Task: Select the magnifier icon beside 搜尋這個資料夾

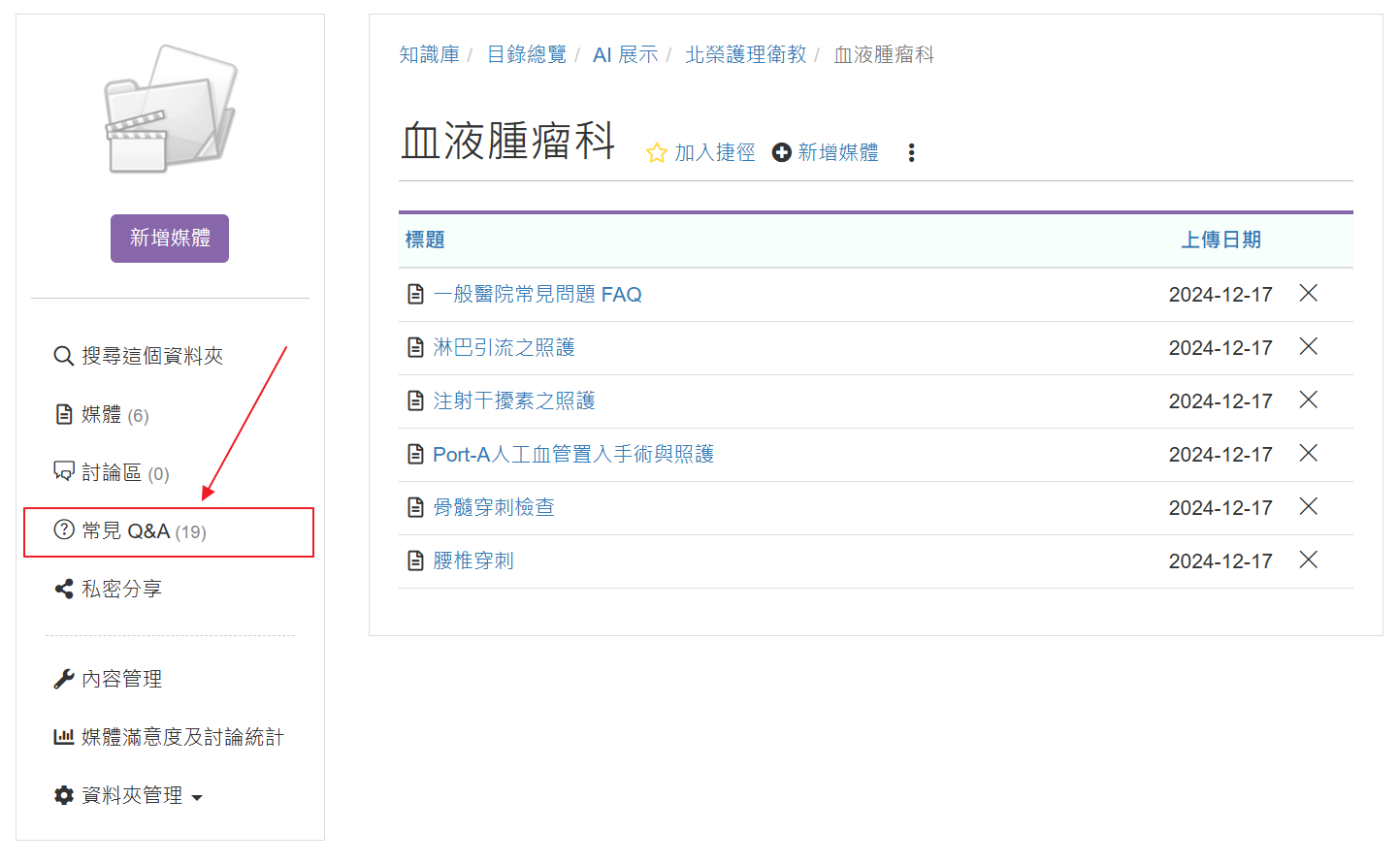Action: (x=63, y=356)
